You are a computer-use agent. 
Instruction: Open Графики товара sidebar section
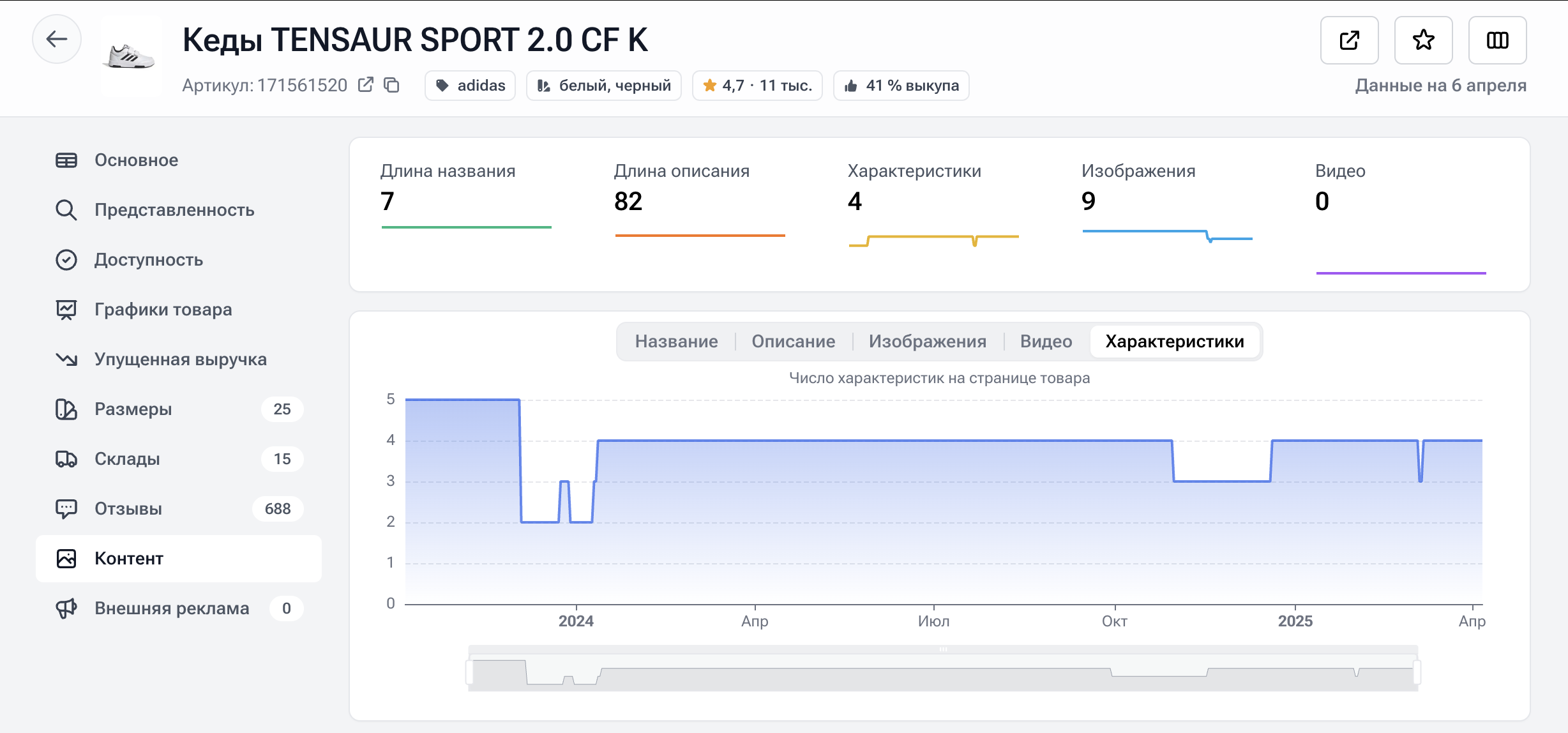point(163,310)
